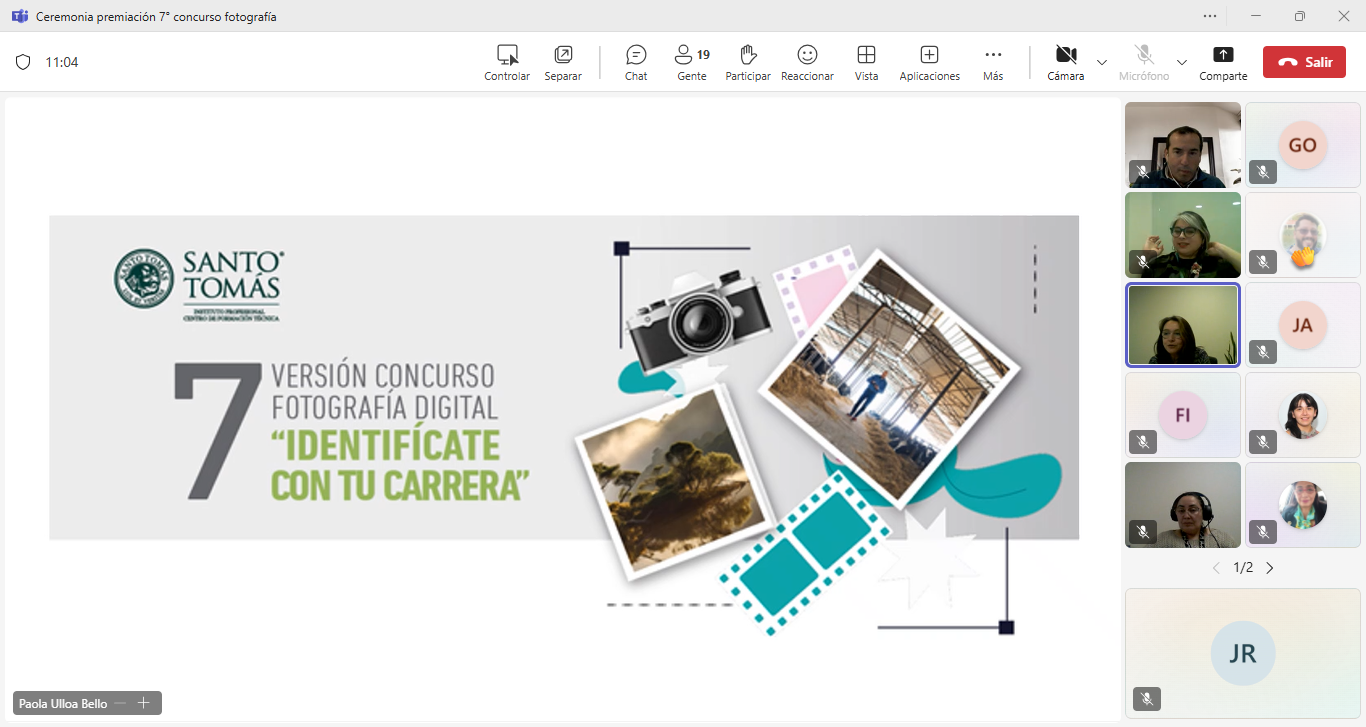The height and width of the screenshot is (727, 1366).
Task: Open the Reaccionar emoji menu
Action: [x=807, y=62]
